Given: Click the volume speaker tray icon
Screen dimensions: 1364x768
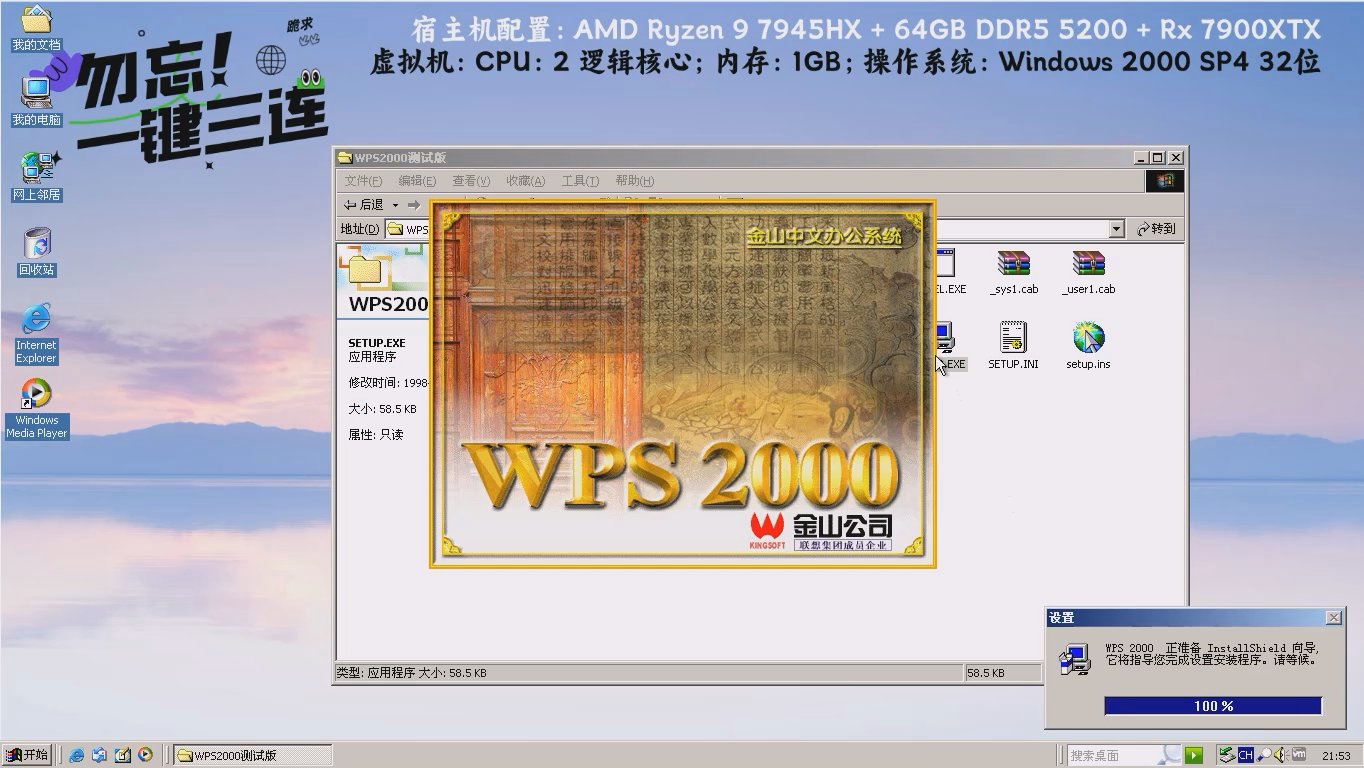Looking at the screenshot, I should point(1281,755).
